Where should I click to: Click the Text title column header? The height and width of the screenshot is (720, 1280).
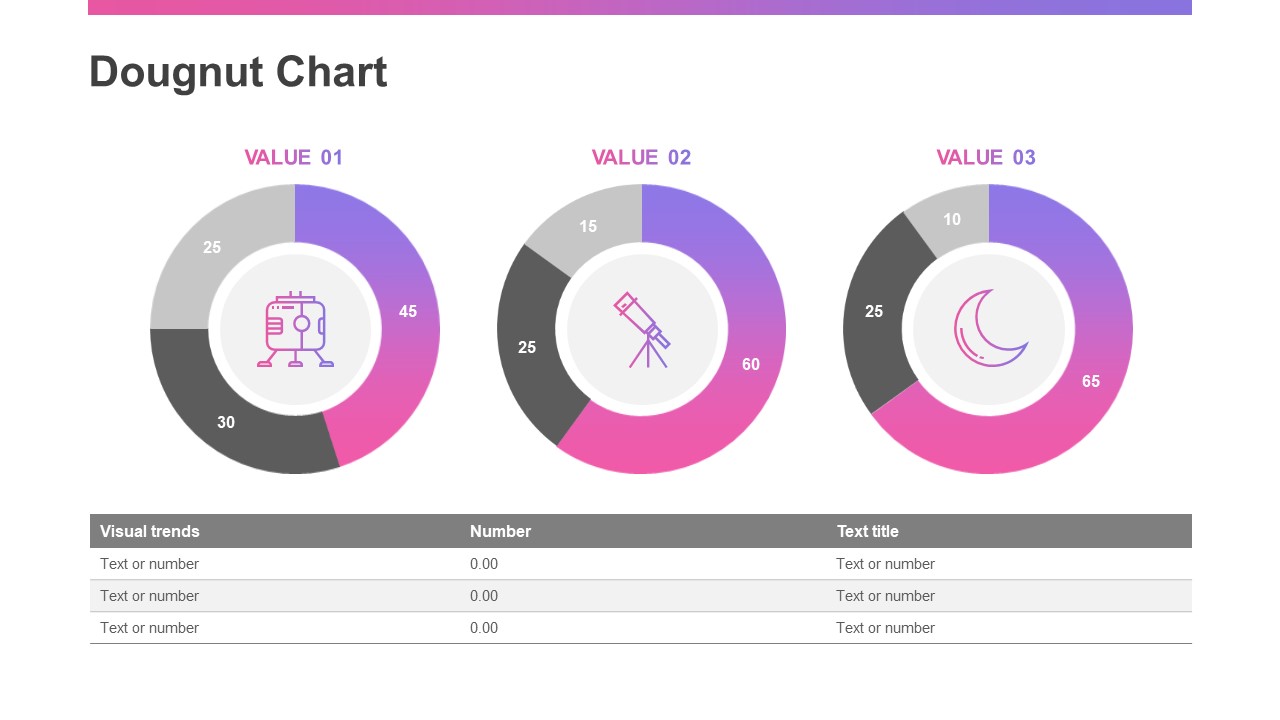[x=868, y=531]
